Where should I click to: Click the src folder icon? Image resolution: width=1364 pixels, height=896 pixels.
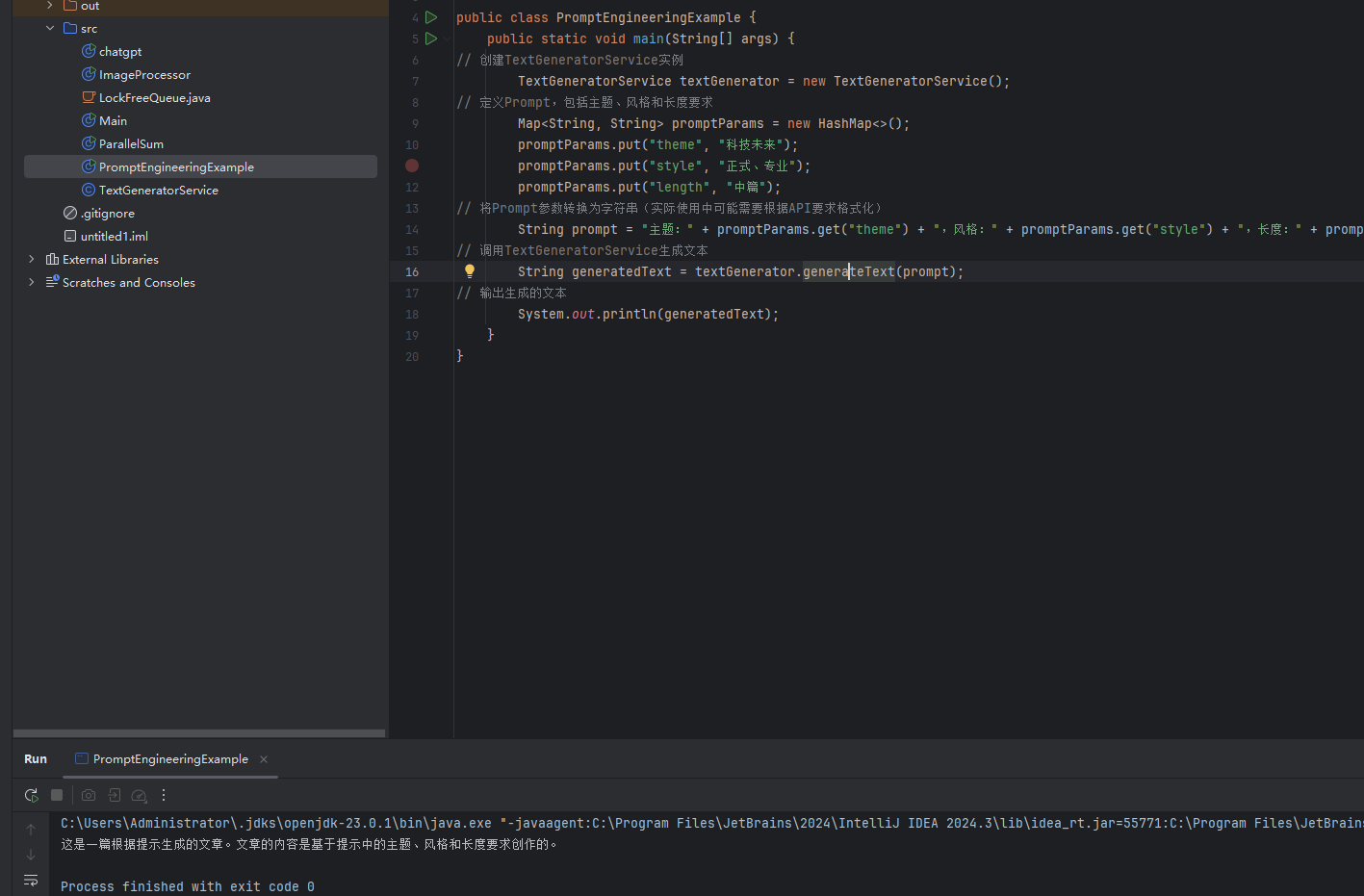click(x=70, y=28)
